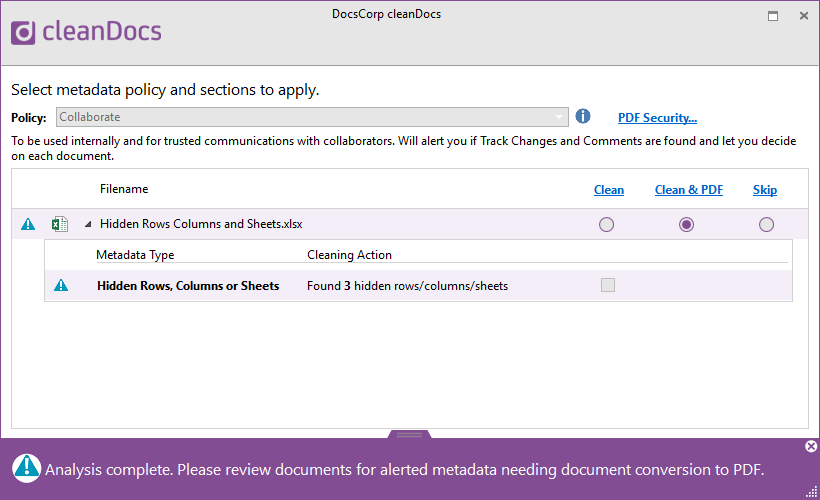This screenshot has height=500, width=820.
Task: Click the Metadata Type column header
Action: pos(135,255)
